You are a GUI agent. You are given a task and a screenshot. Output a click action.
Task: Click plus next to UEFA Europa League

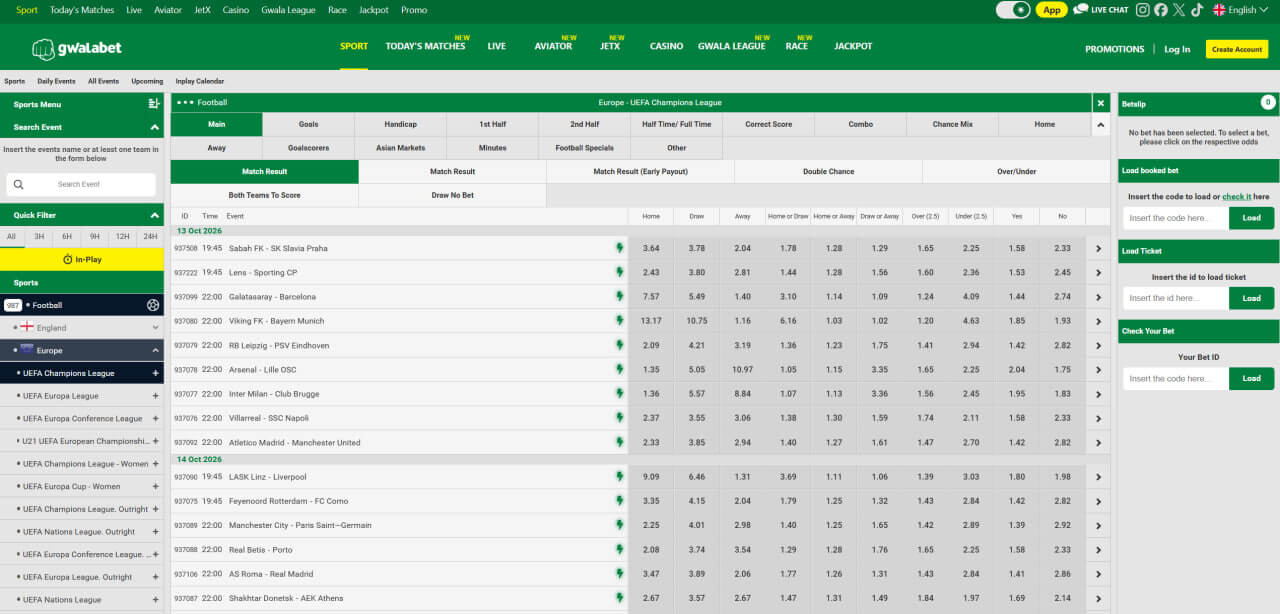[155, 396]
